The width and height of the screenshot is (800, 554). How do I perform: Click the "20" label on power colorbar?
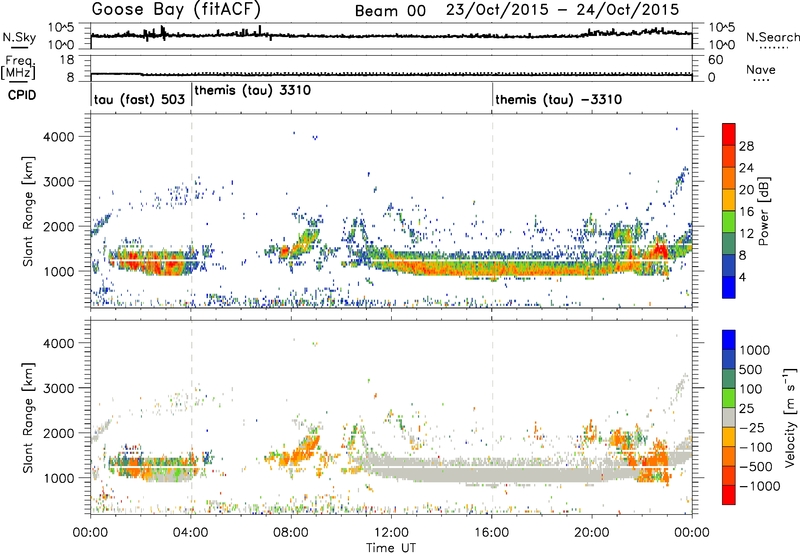pos(746,190)
